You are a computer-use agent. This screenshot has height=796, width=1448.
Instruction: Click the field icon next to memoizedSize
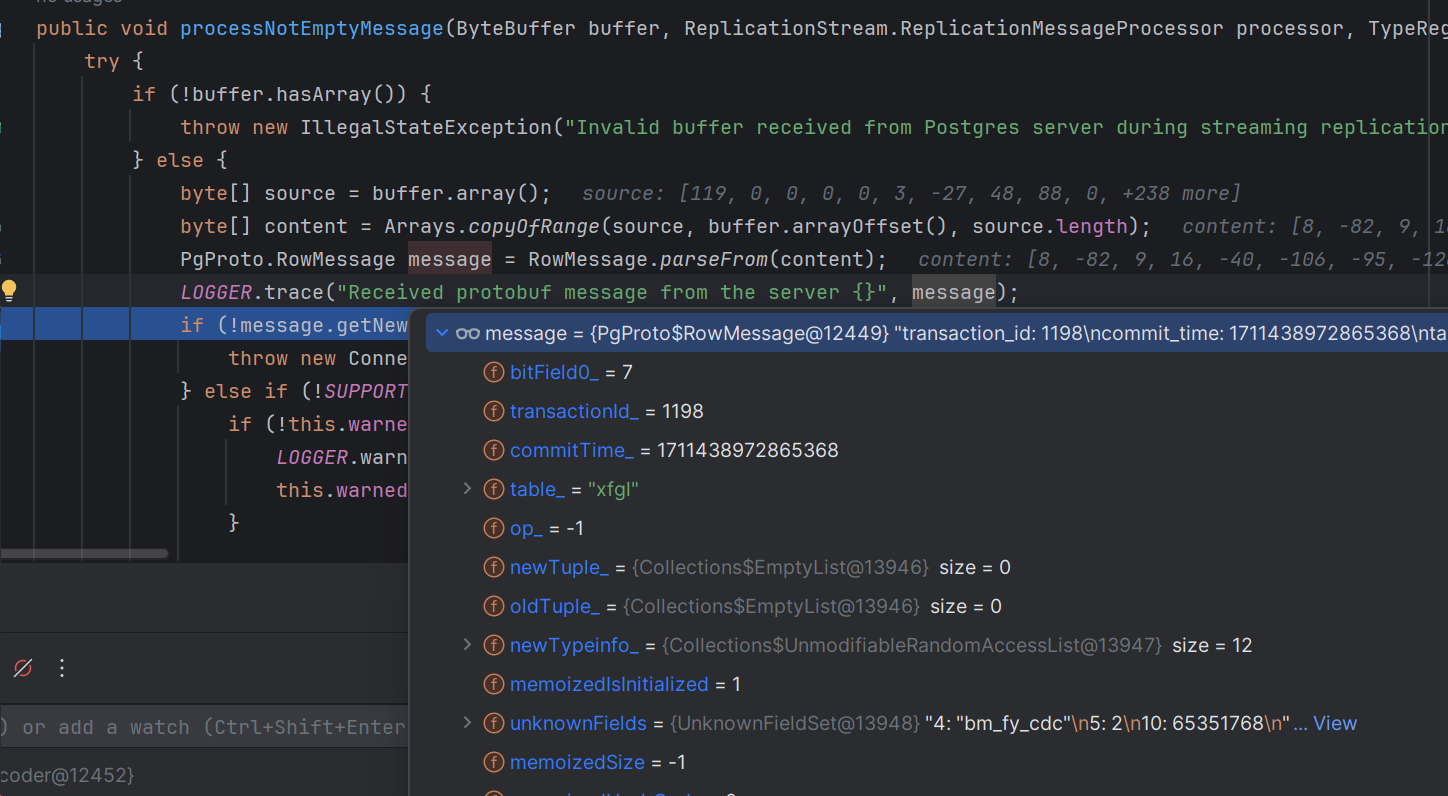(x=493, y=762)
